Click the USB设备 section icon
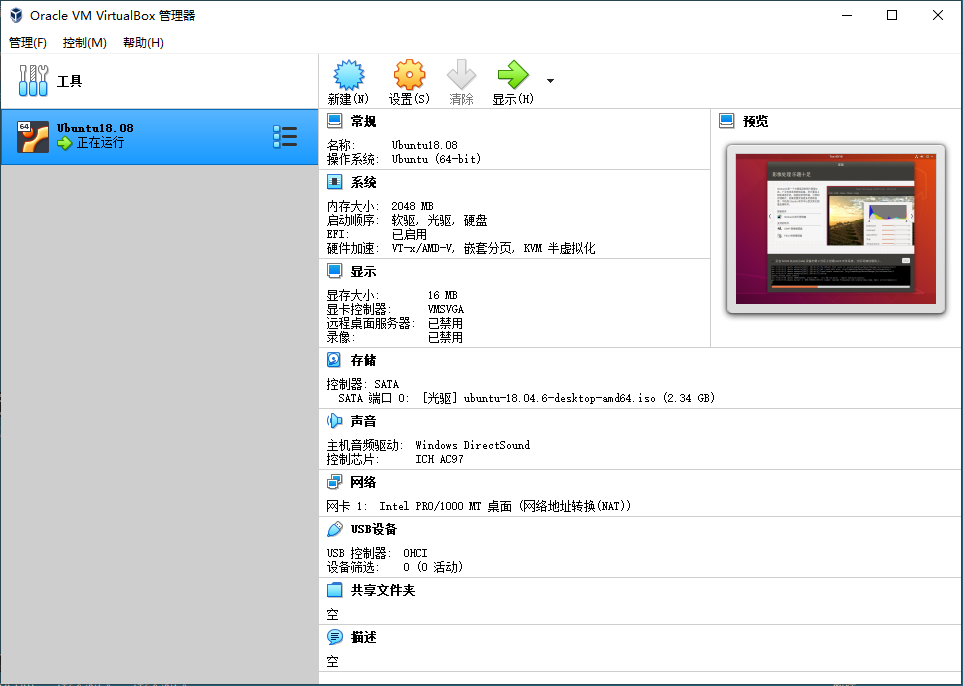 334,529
